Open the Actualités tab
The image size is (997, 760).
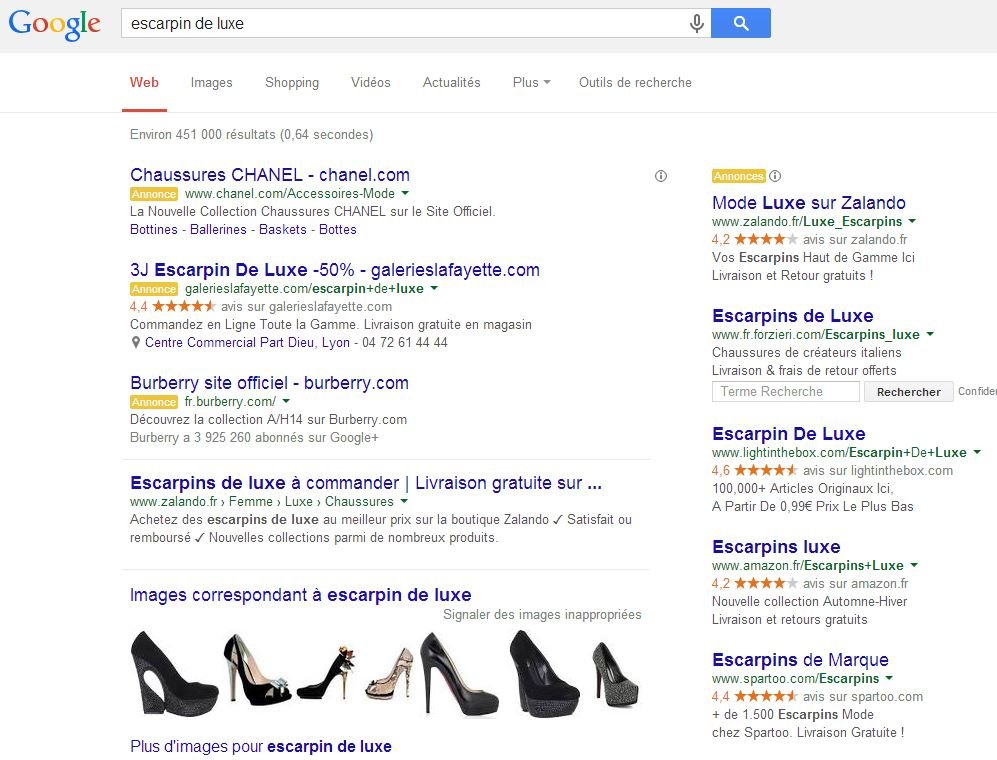[x=451, y=82]
